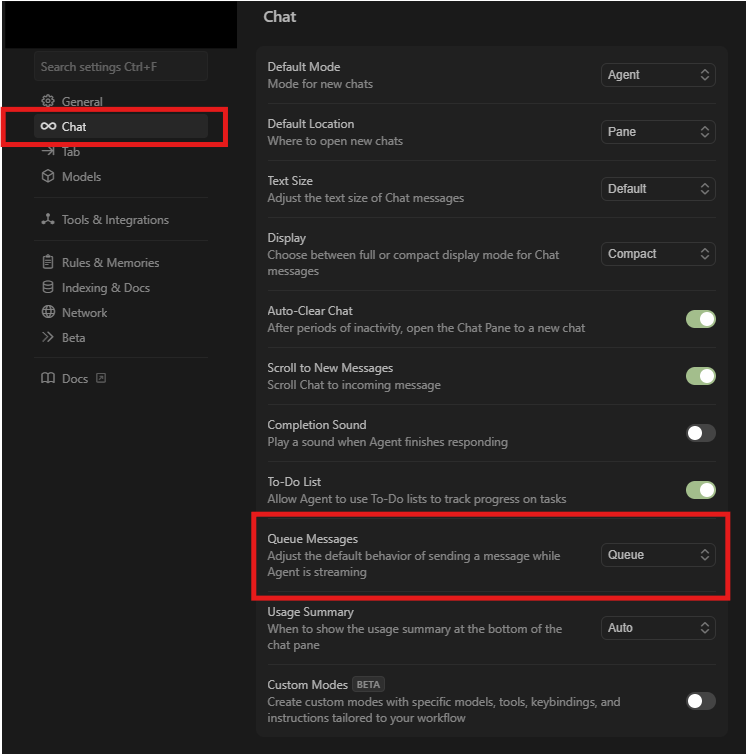This screenshot has width=746, height=754.
Task: Open the Queue Messages dropdown
Action: pyautogui.click(x=658, y=555)
